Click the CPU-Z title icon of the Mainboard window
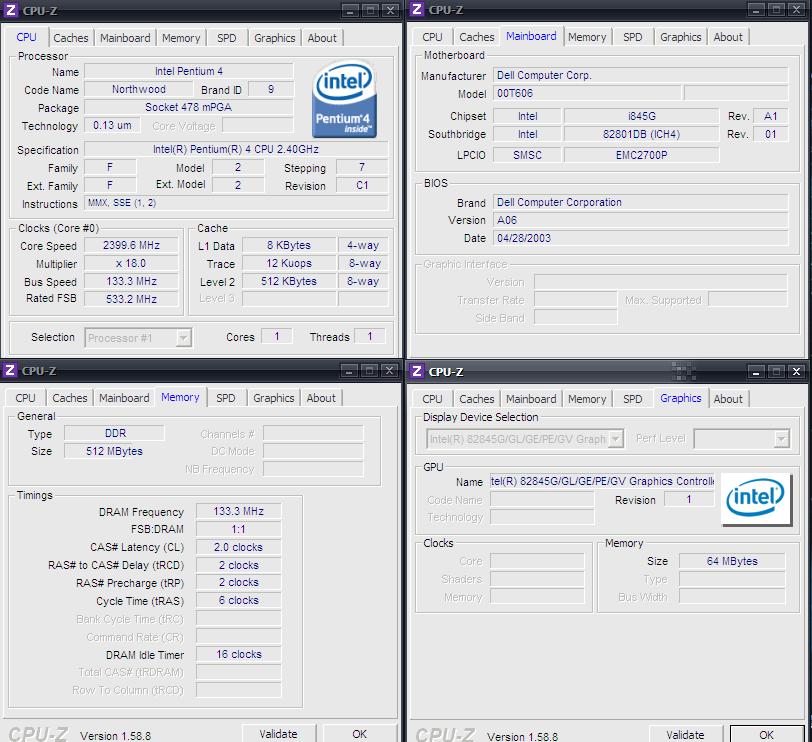 [416, 10]
